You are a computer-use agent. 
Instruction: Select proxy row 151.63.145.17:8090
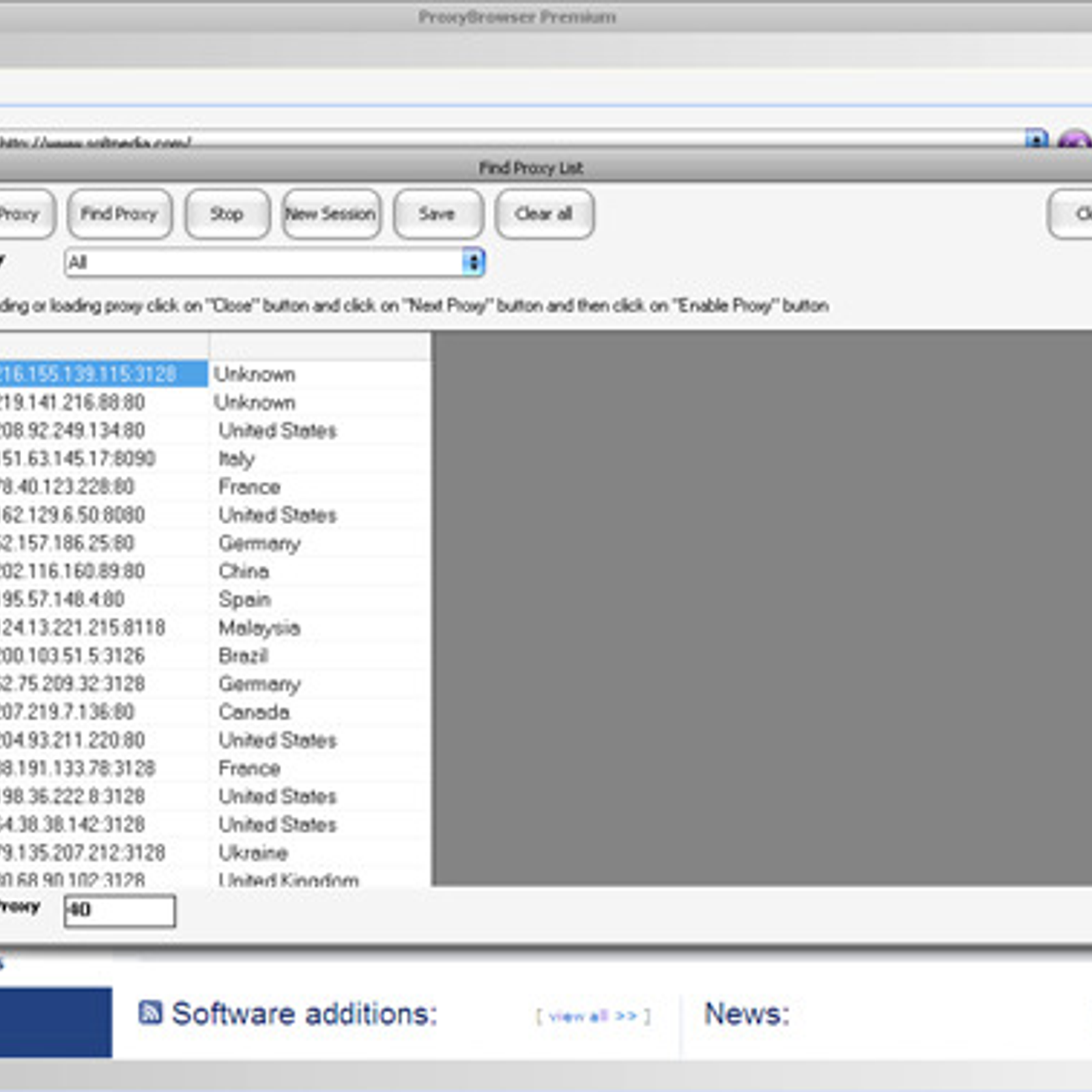(215, 459)
